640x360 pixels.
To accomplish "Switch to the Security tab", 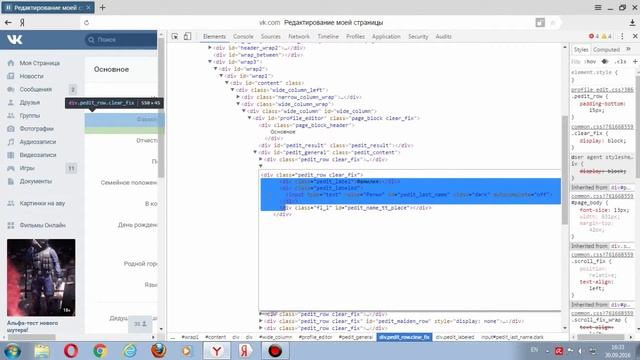I will pyautogui.click(x=418, y=36).
